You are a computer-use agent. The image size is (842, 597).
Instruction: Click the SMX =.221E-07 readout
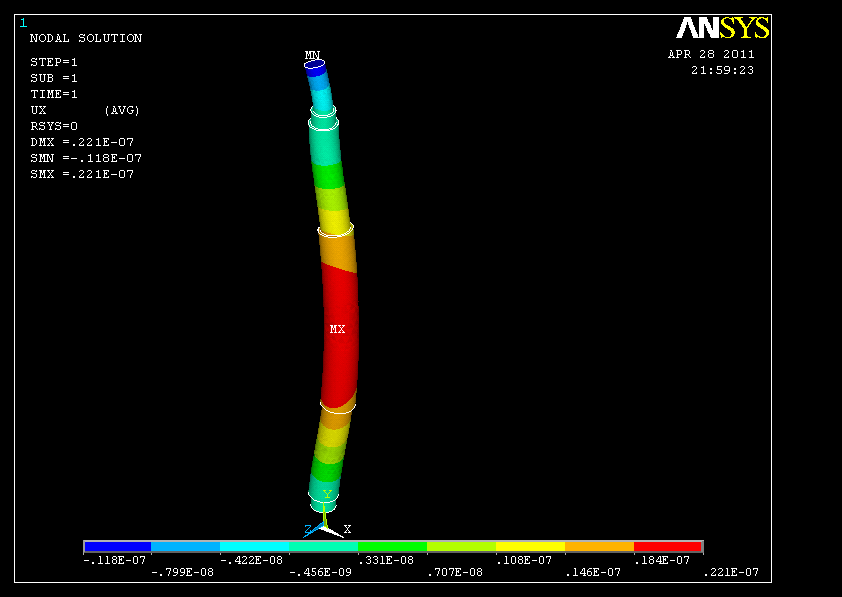click(82, 174)
